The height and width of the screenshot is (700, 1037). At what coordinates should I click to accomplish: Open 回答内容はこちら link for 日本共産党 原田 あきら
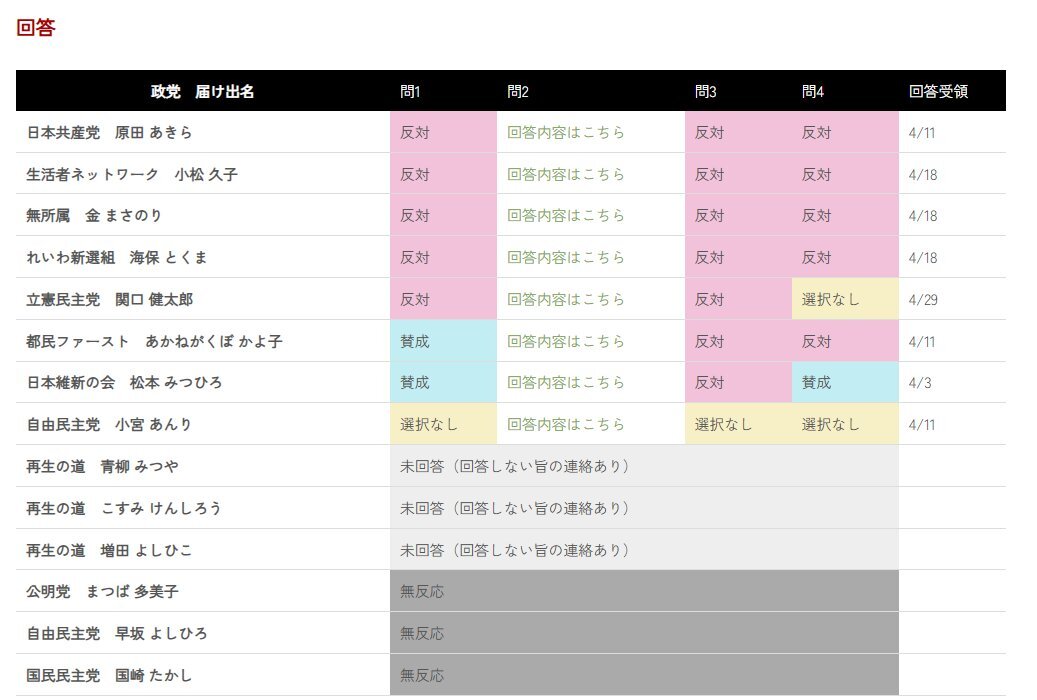click(x=565, y=132)
